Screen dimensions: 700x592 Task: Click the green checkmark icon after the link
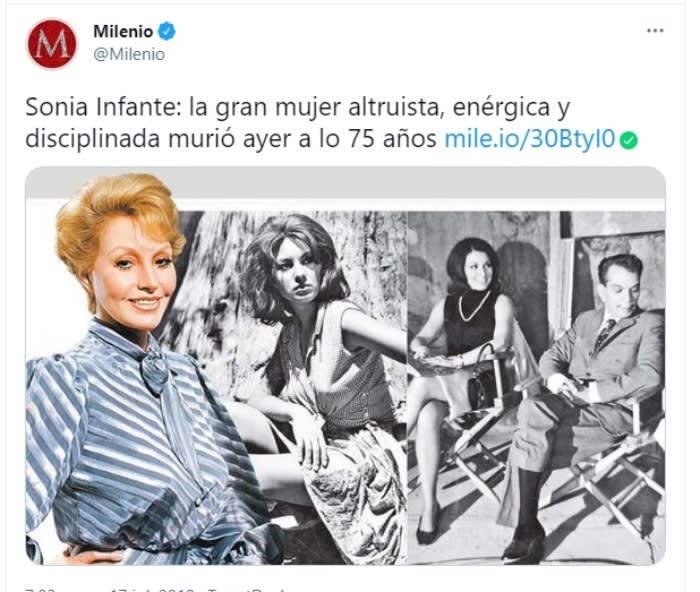click(x=629, y=141)
